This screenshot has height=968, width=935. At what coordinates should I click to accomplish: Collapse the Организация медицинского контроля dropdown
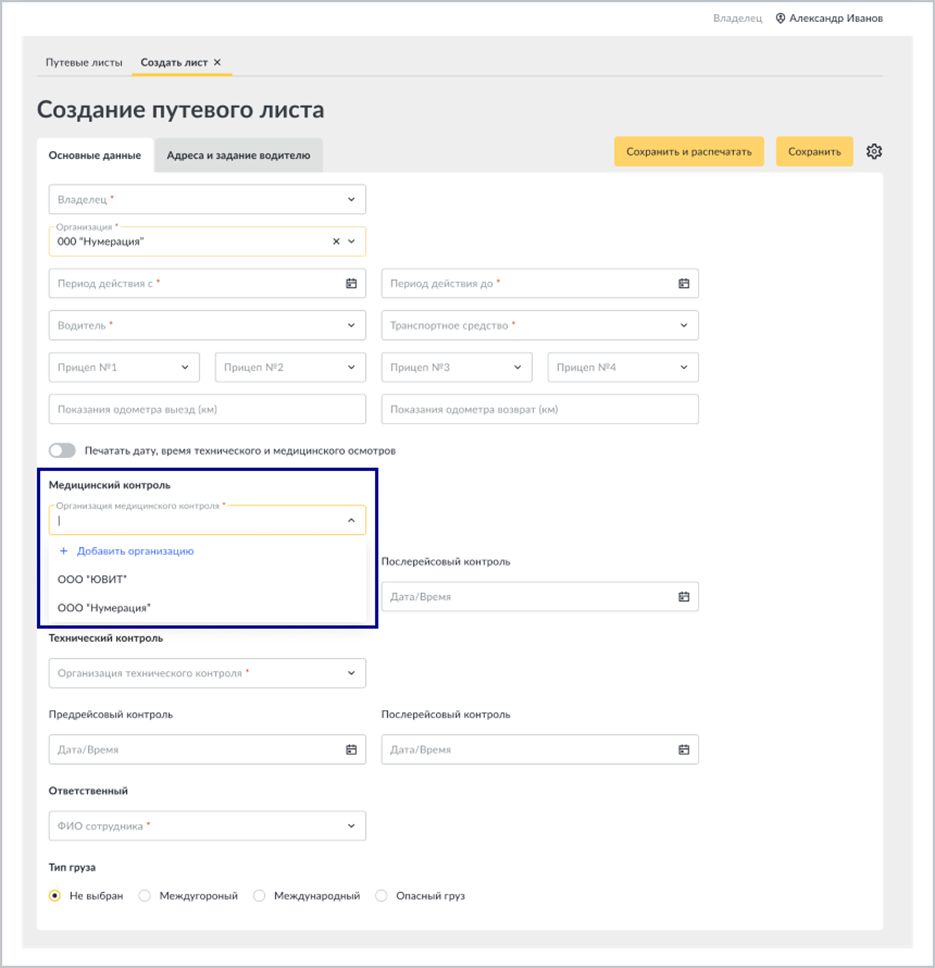click(x=351, y=520)
